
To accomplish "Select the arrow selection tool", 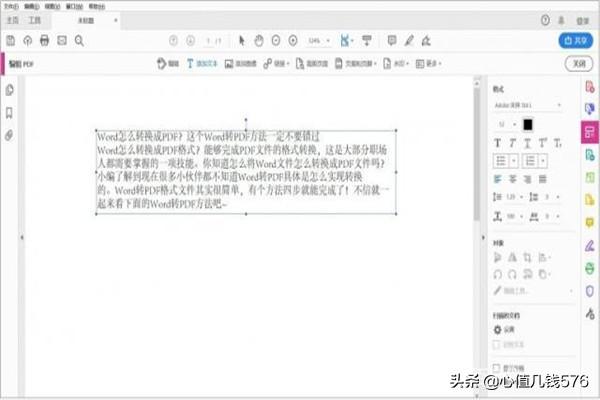I will coord(241,40).
